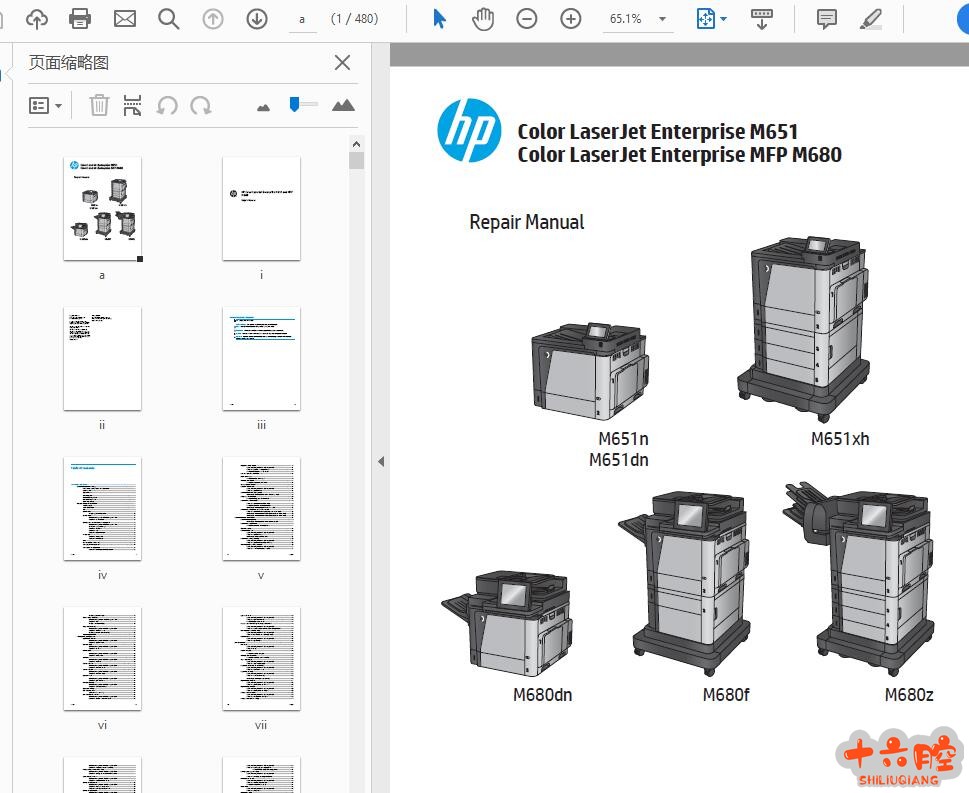
Task: Select the hand pan tool
Action: [x=483, y=19]
